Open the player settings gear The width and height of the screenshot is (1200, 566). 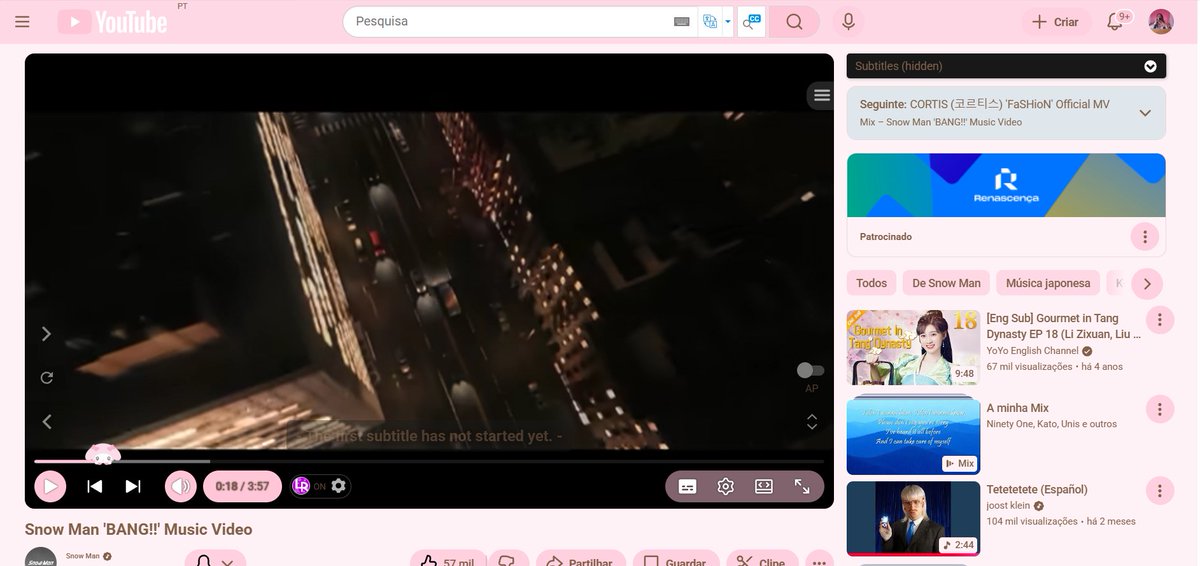click(726, 487)
